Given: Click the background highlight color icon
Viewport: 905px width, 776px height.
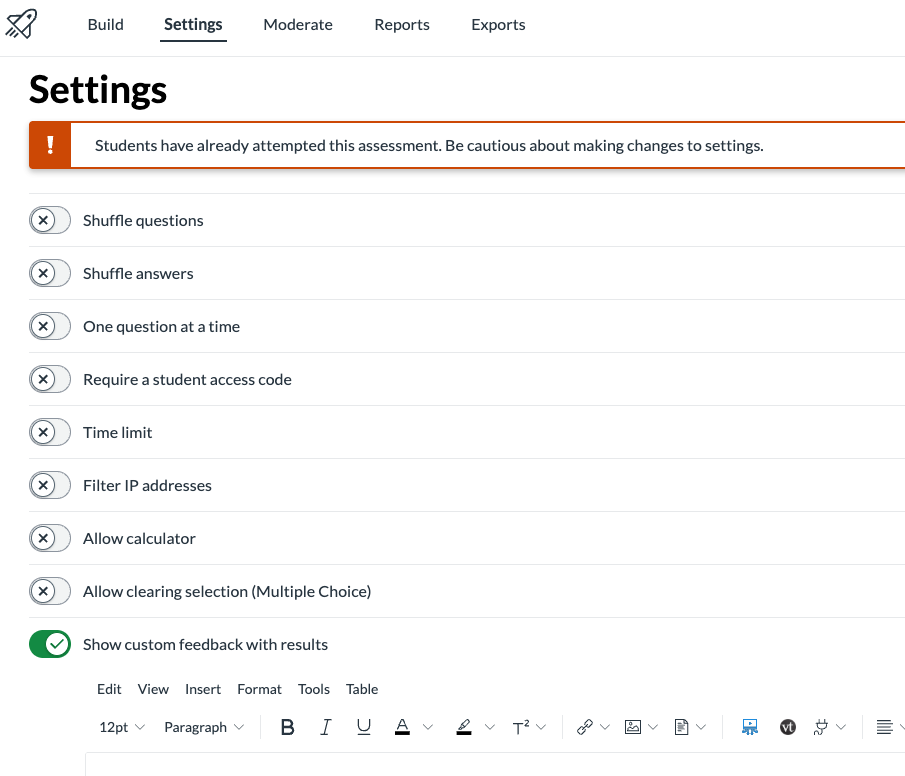Looking at the screenshot, I should [464, 728].
